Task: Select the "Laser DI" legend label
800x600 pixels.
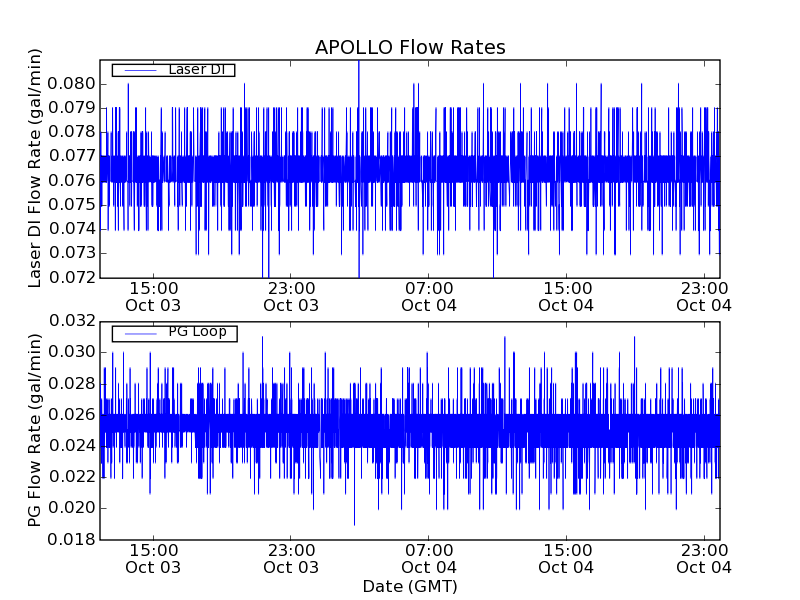Action: pyautogui.click(x=196, y=69)
